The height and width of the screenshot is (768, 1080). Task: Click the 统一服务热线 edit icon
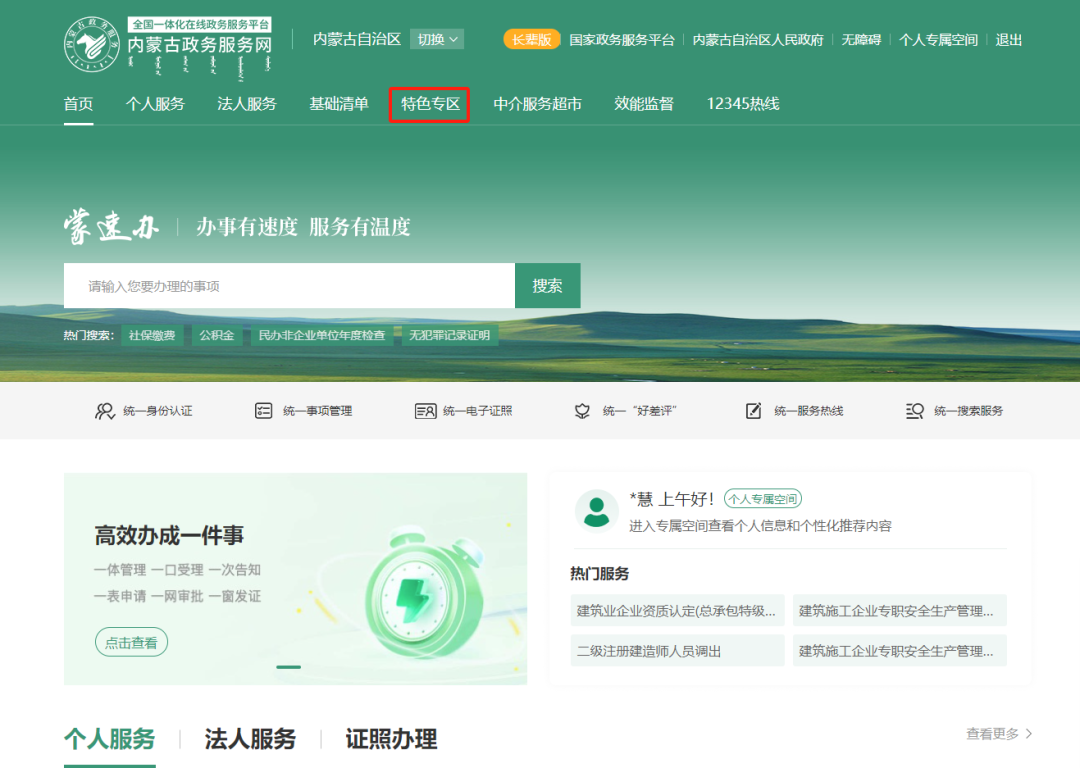[754, 411]
